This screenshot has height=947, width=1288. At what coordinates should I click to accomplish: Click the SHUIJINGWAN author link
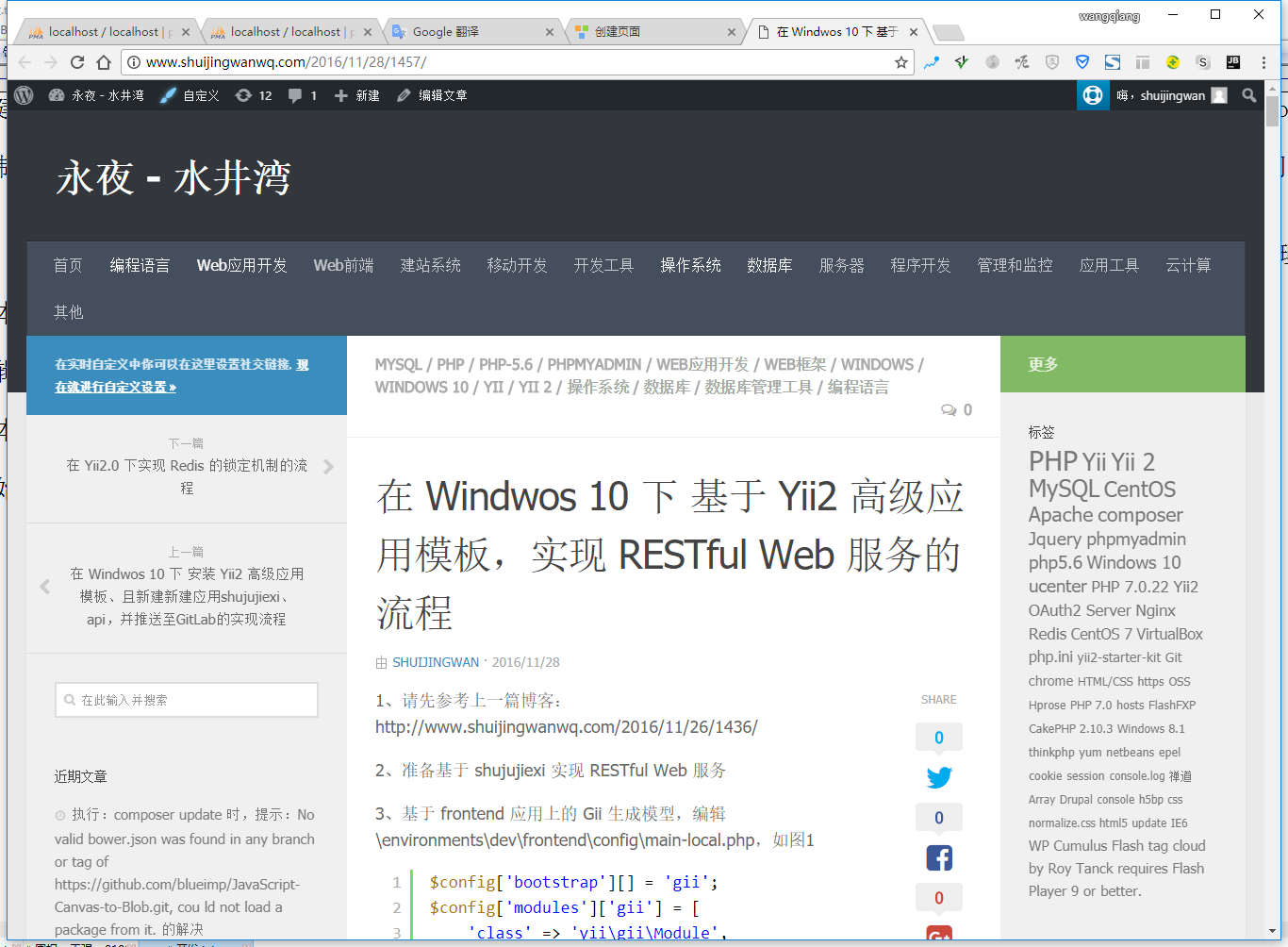pyautogui.click(x=436, y=662)
